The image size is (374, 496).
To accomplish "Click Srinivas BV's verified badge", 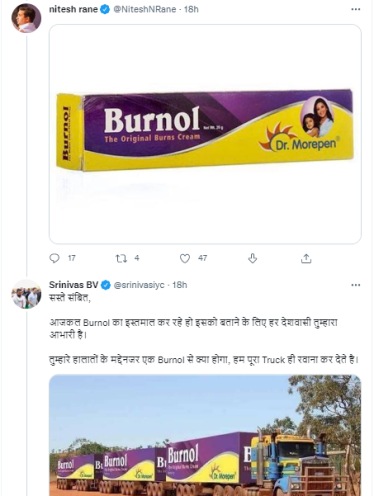I will click(106, 285).
